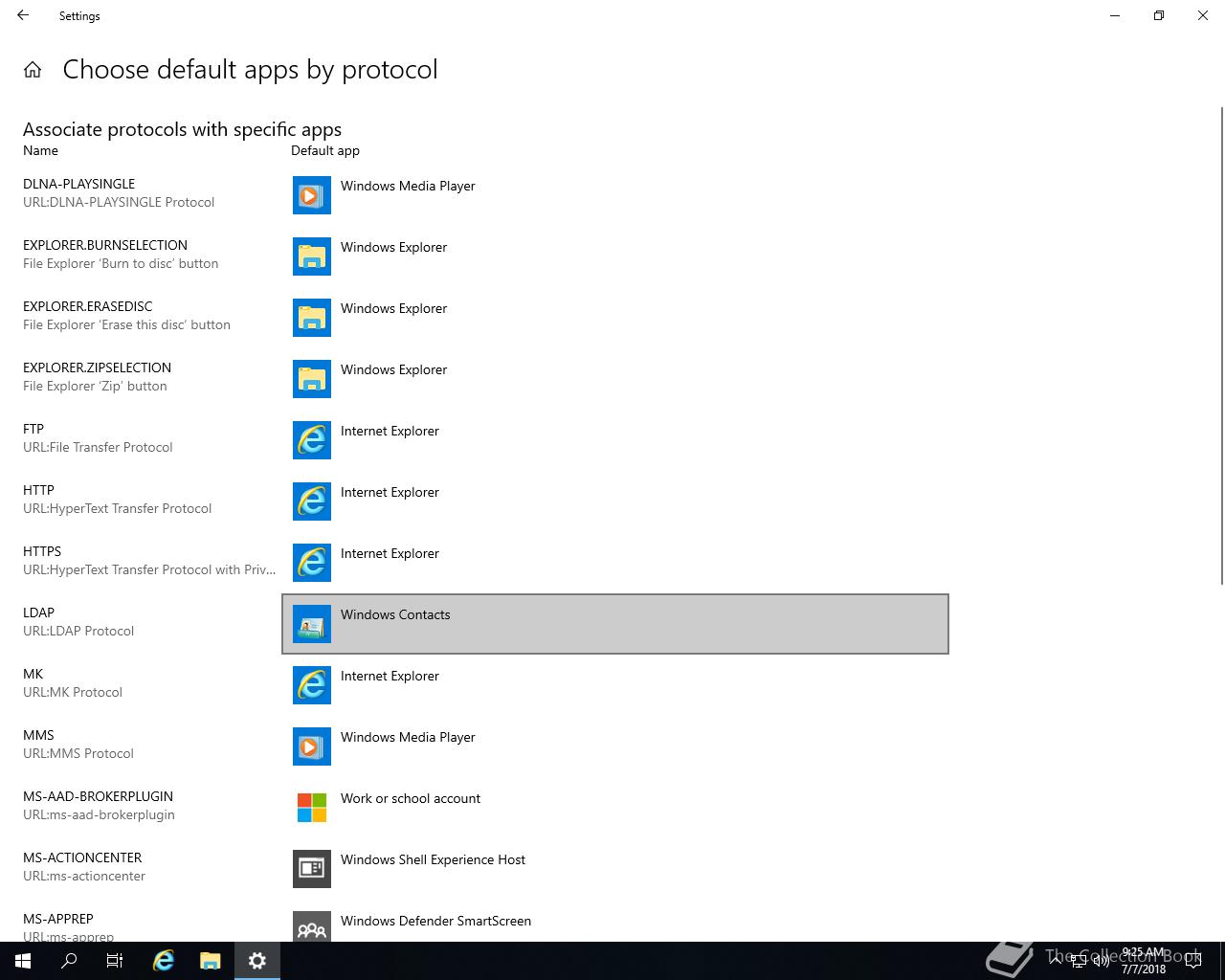Click Internet Explorer icon in HTTP row
The height and width of the screenshot is (980, 1225).
pos(312,501)
